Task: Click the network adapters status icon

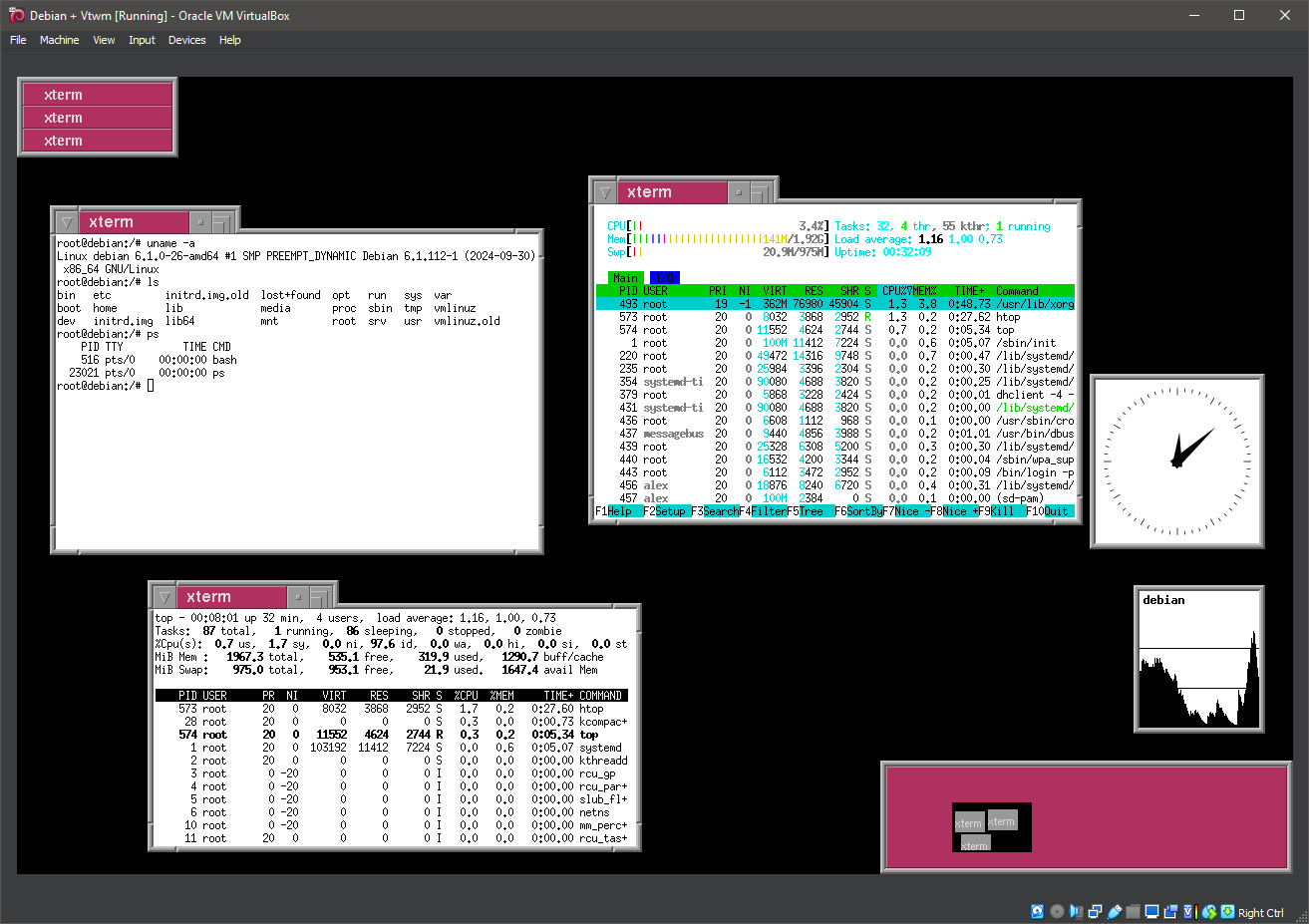Action: [x=1095, y=911]
